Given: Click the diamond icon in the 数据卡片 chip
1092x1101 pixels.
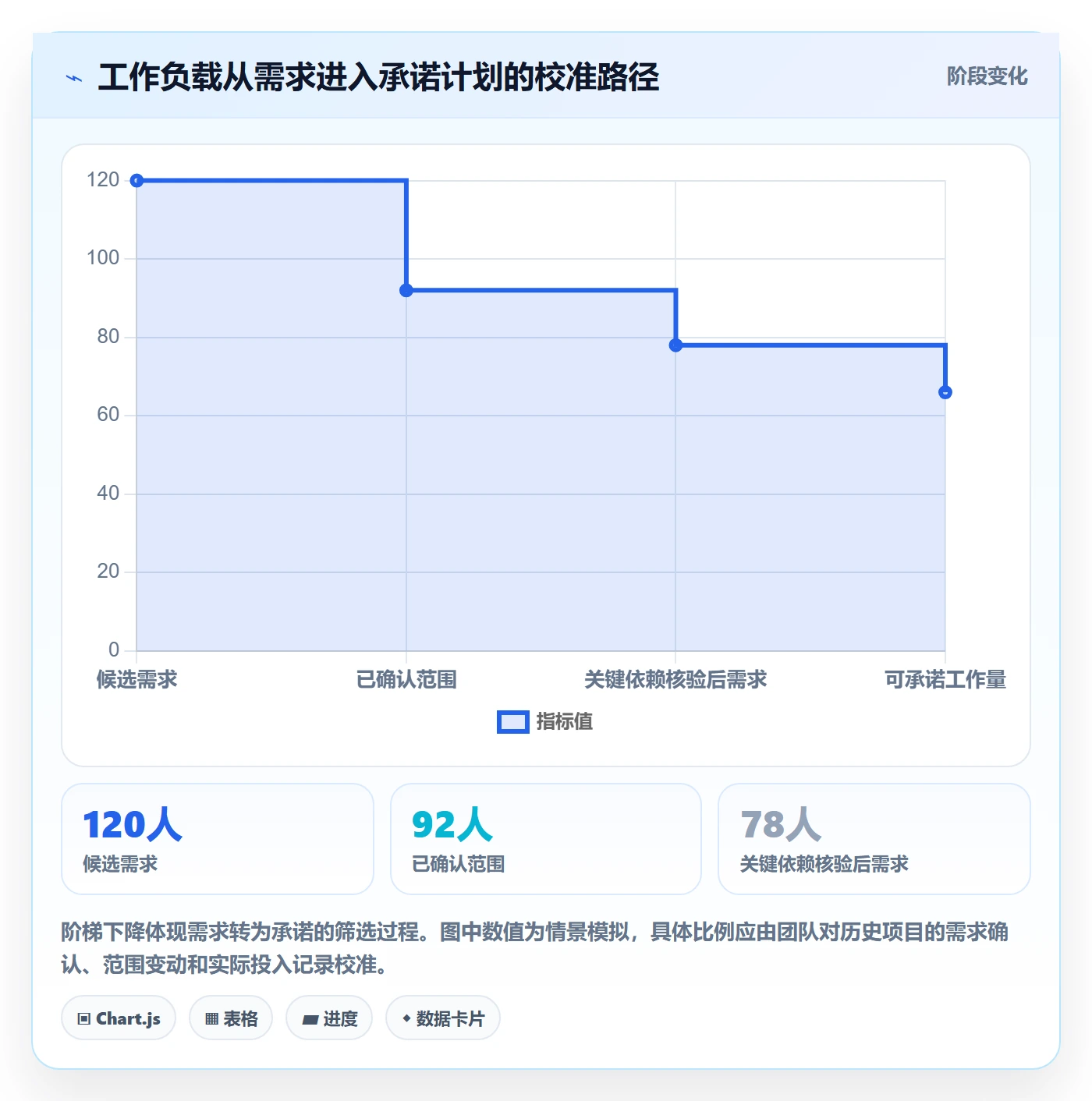Looking at the screenshot, I should pyautogui.click(x=406, y=1018).
